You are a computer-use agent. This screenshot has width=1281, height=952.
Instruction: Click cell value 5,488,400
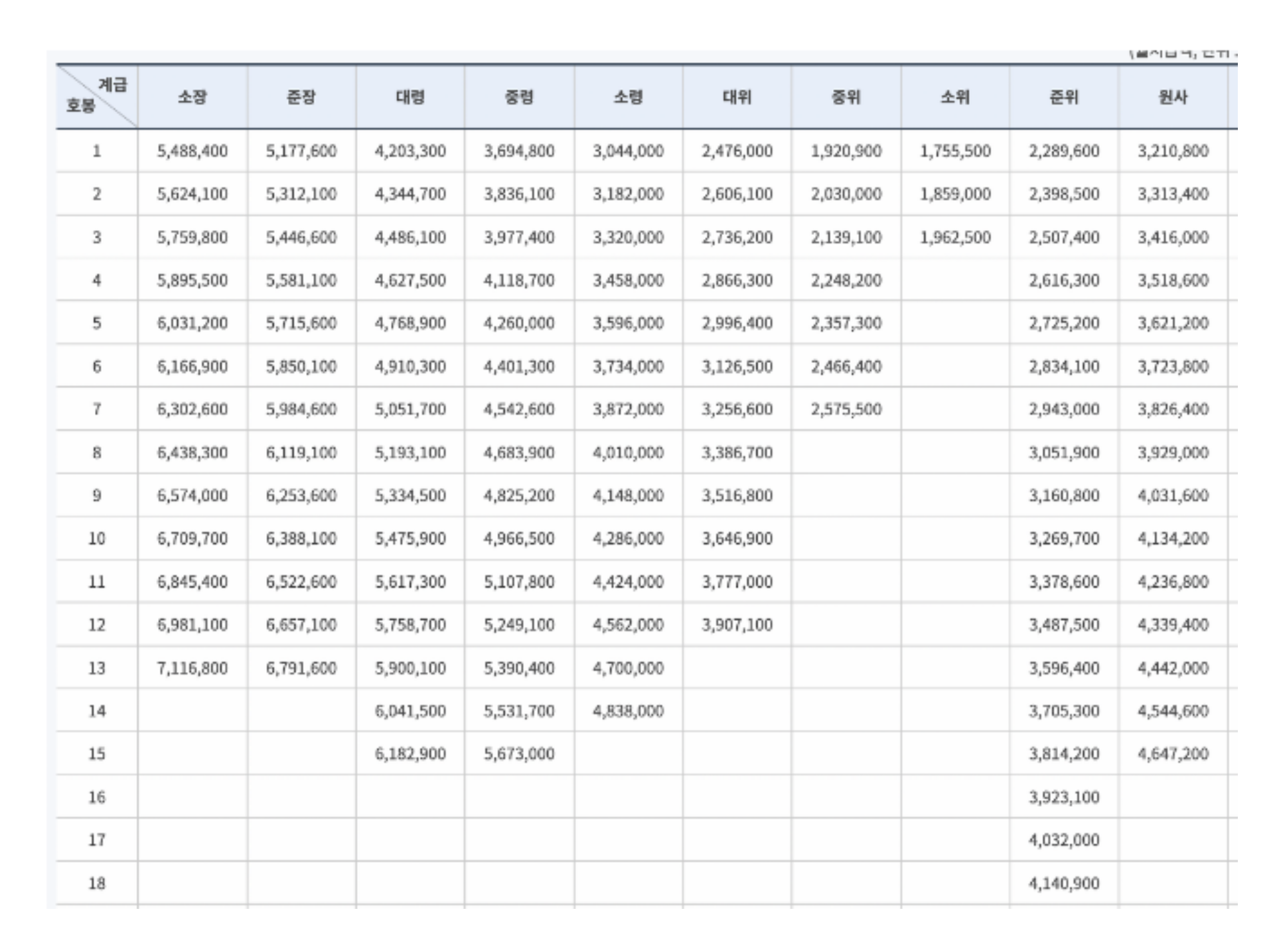click(x=192, y=151)
